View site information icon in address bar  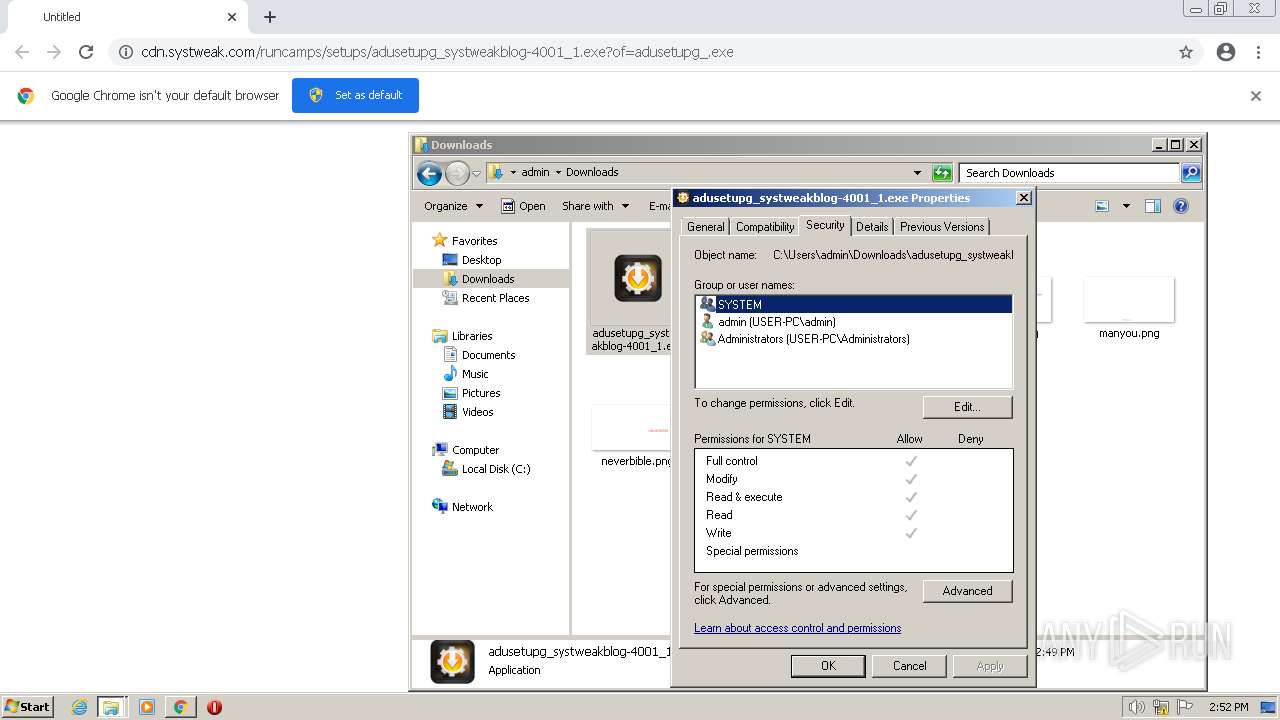tap(126, 52)
